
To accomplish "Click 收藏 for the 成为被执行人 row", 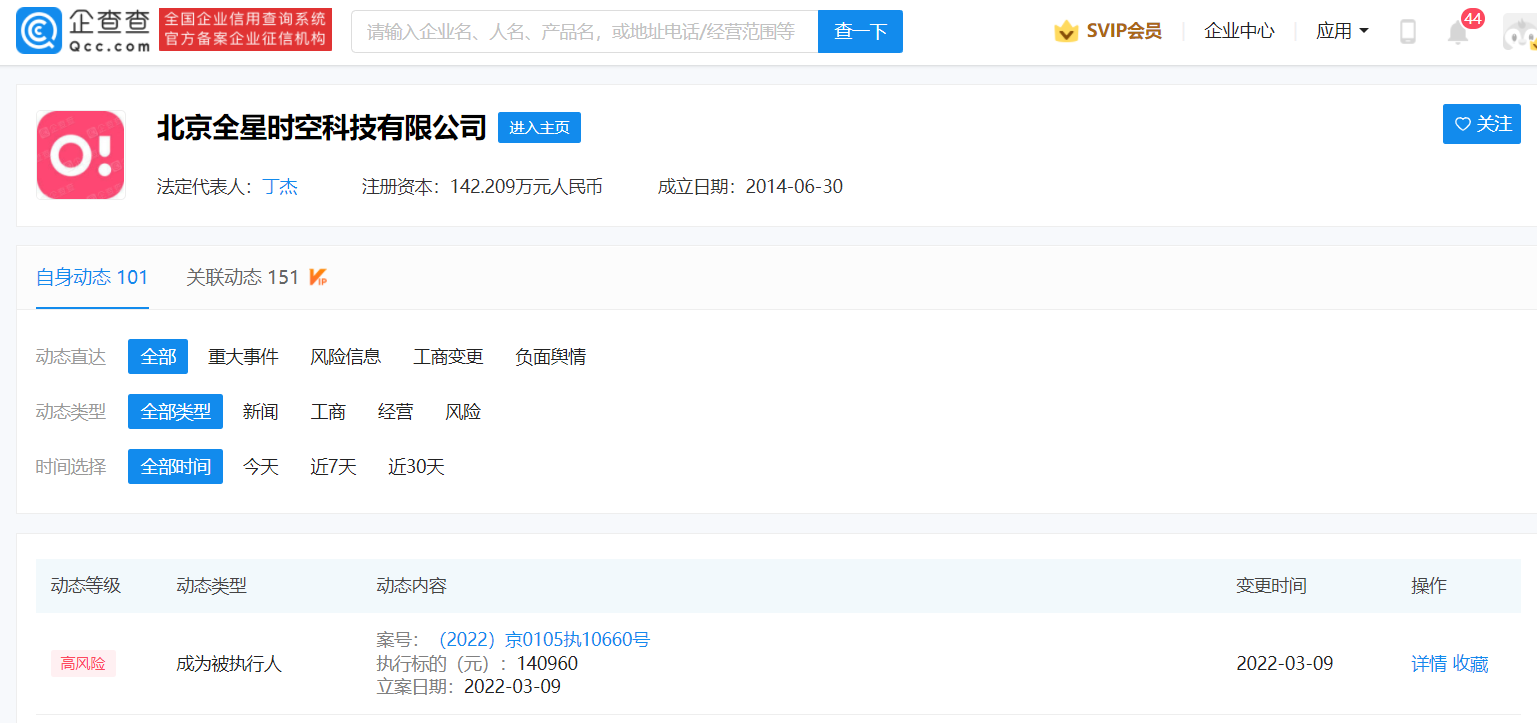I will [1471, 664].
